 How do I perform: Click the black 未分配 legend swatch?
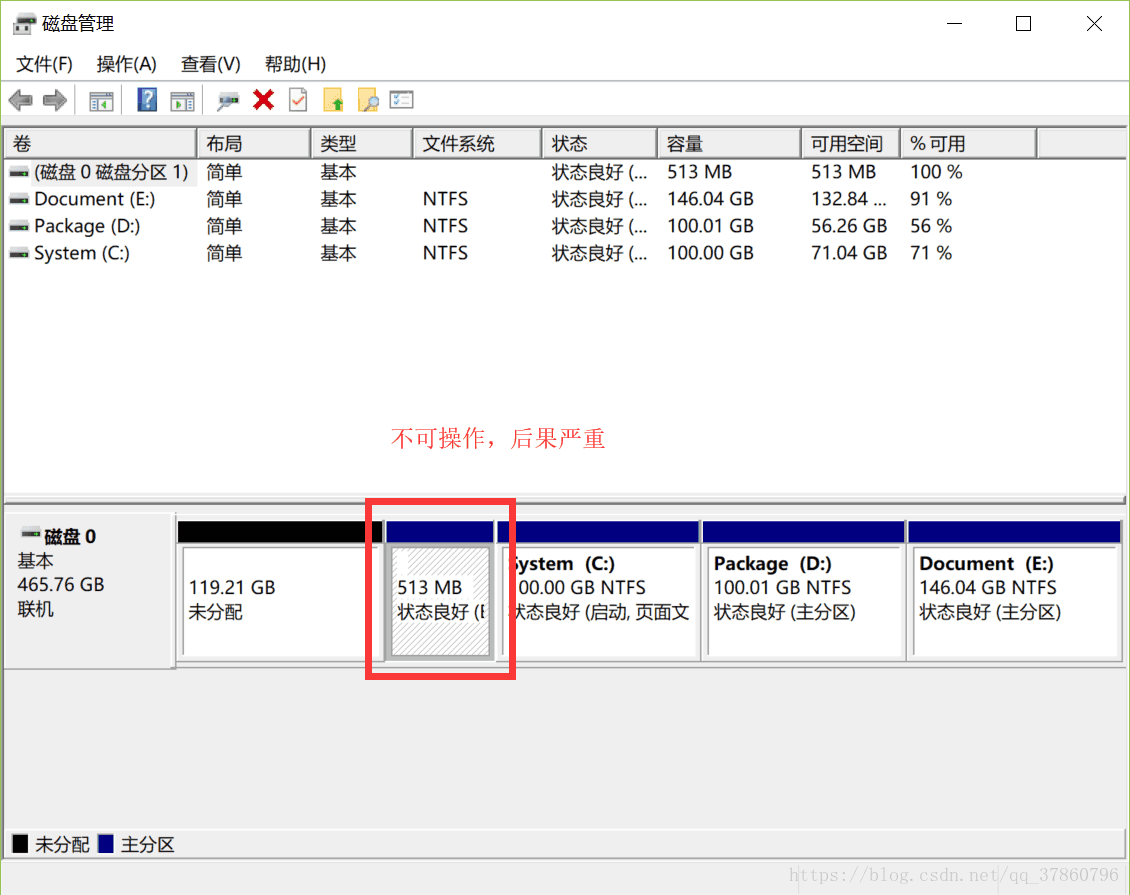(20, 844)
